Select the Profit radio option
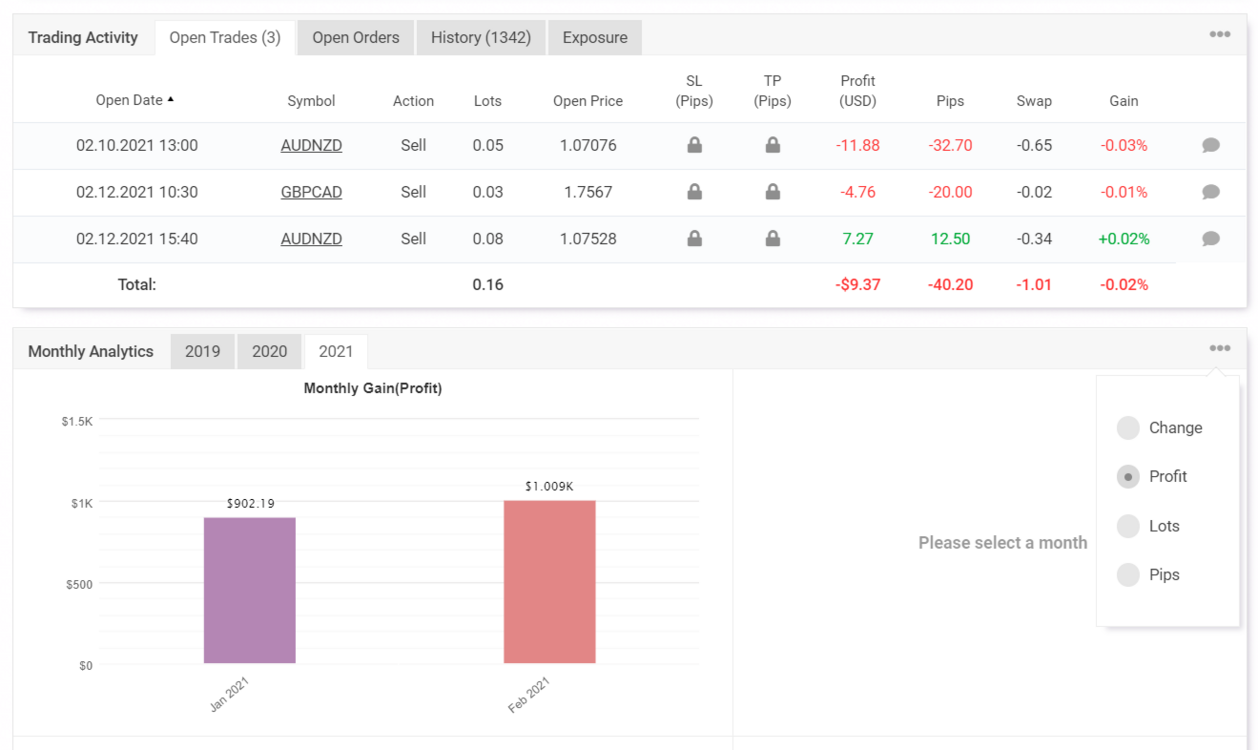Screen dimensions: 1258x750 pos(1128,477)
